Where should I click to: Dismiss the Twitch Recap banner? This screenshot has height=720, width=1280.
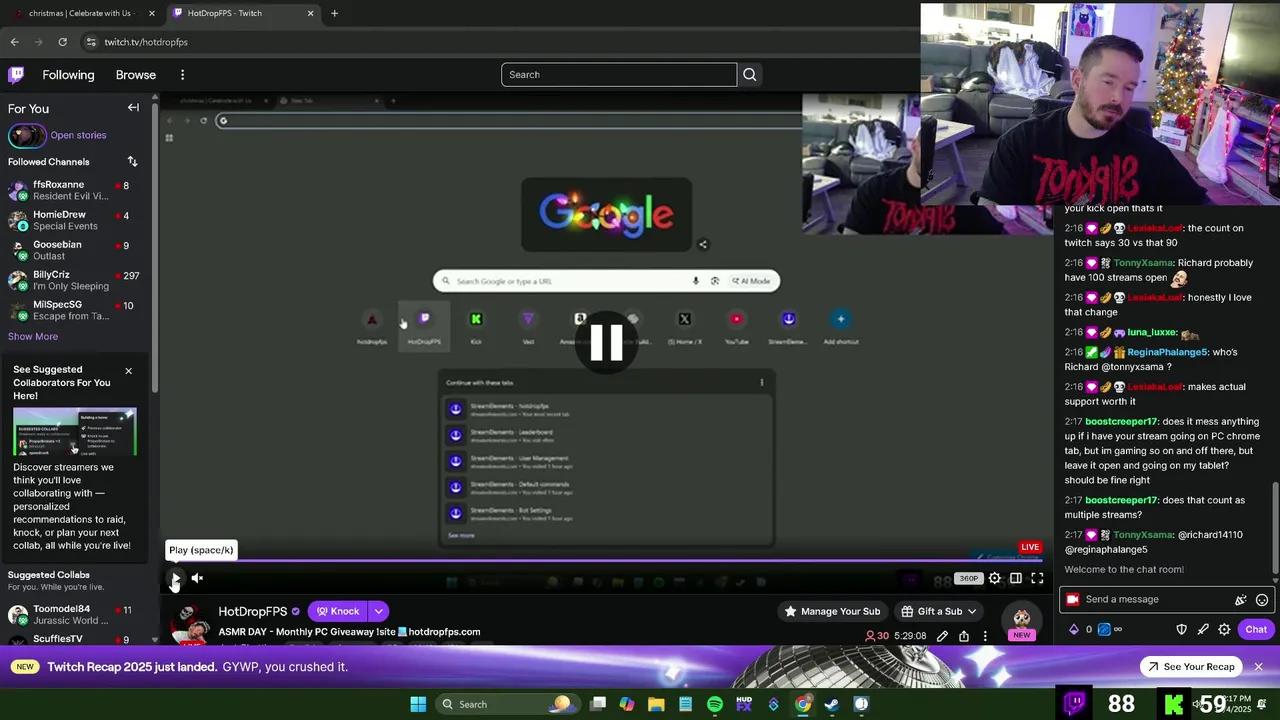1259,667
